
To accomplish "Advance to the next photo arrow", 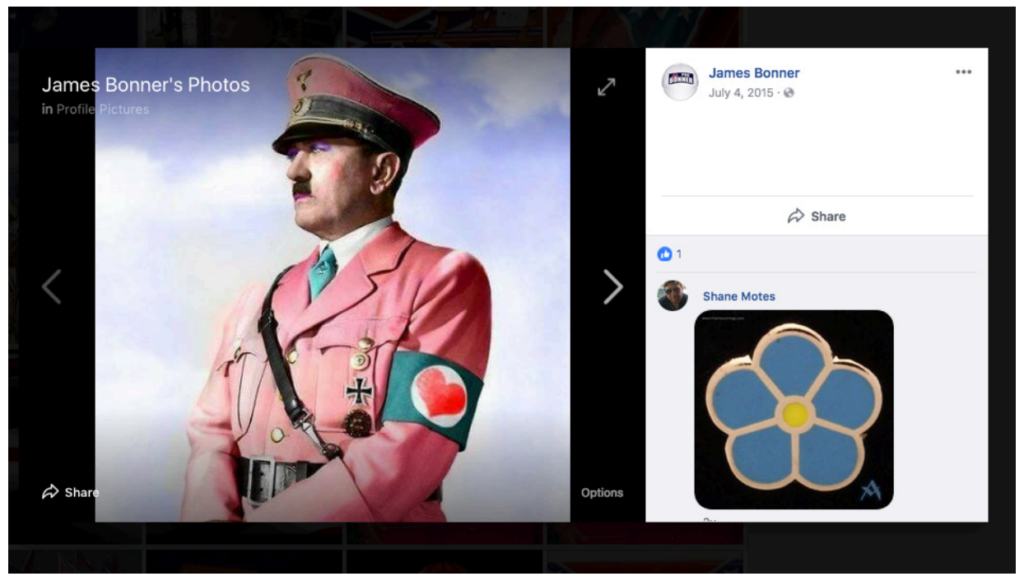I will (613, 287).
